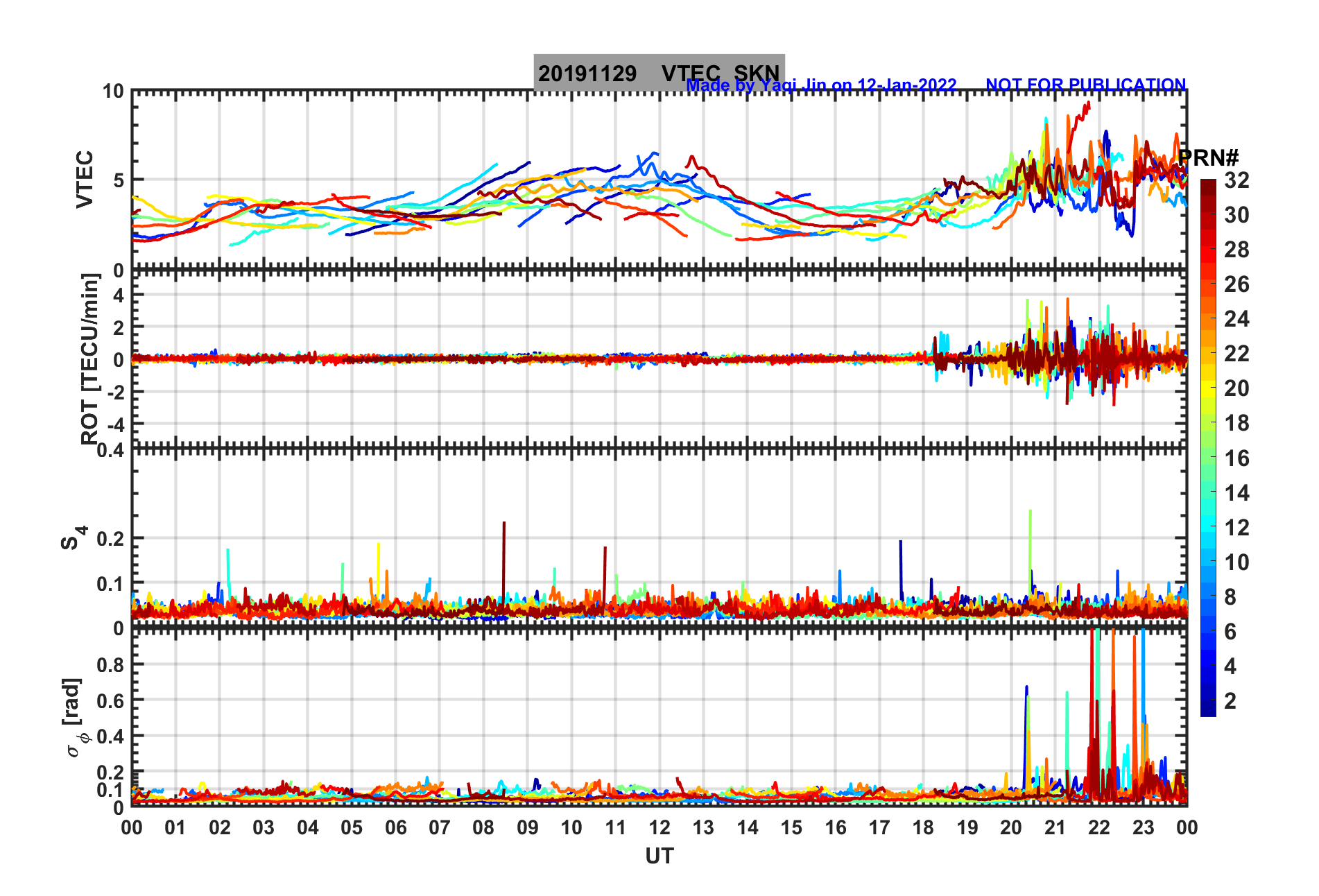Click the sigma-phi phase scintillation panel
The width and height of the screenshot is (1319, 896).
659,718
